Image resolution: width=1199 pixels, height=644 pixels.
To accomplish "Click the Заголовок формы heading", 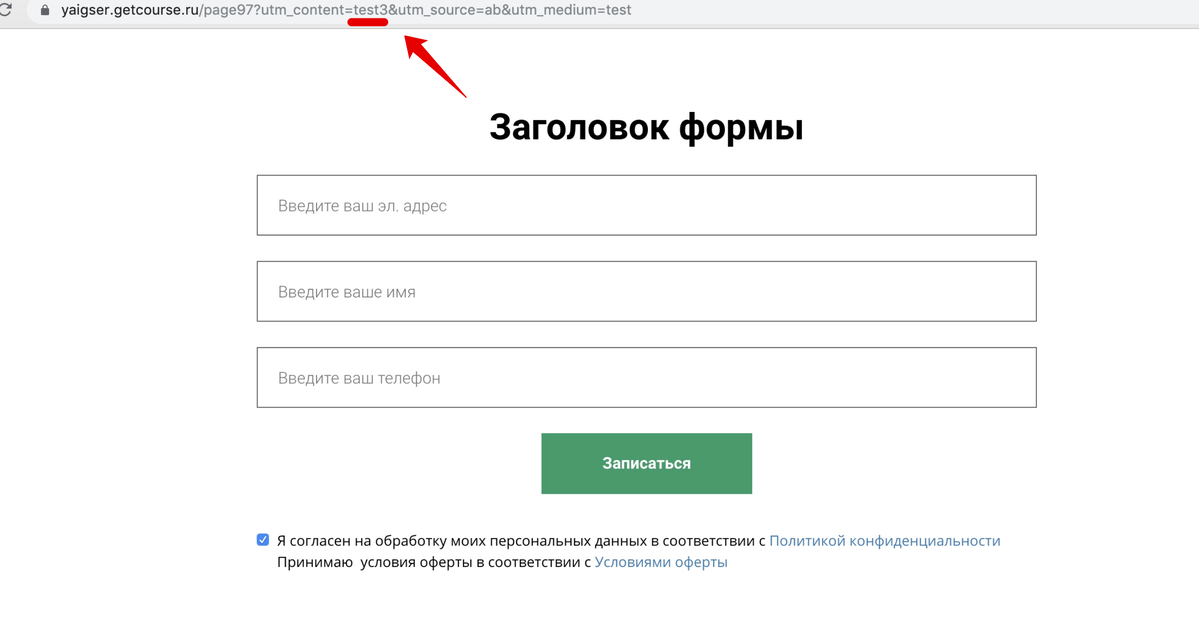I will (x=646, y=127).
